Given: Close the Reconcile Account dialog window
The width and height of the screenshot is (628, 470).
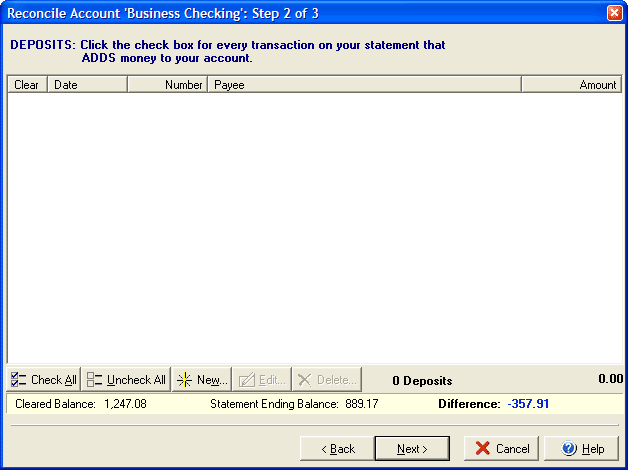Looking at the screenshot, I should coord(614,13).
